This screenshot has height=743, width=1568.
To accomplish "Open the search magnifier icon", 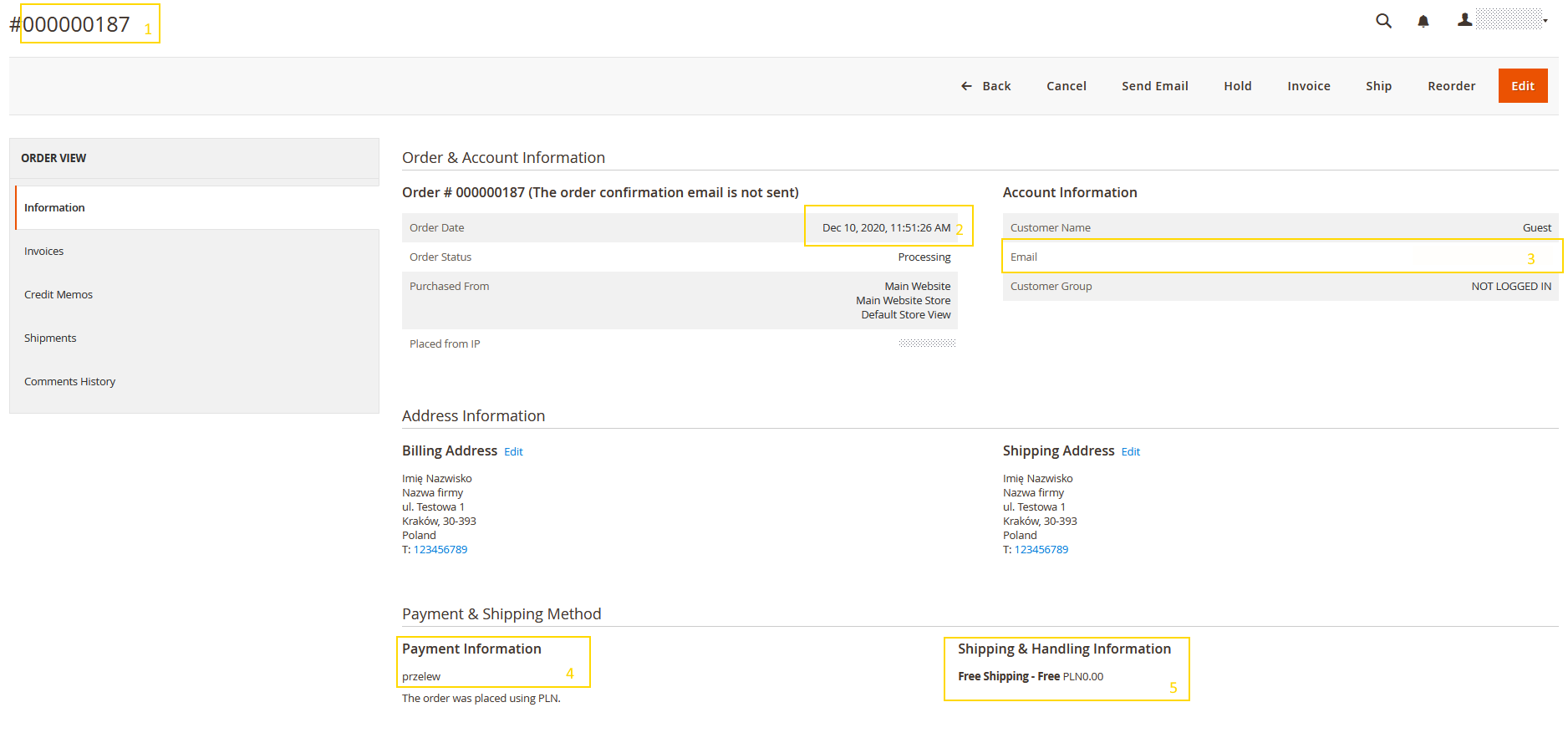I will [1383, 21].
